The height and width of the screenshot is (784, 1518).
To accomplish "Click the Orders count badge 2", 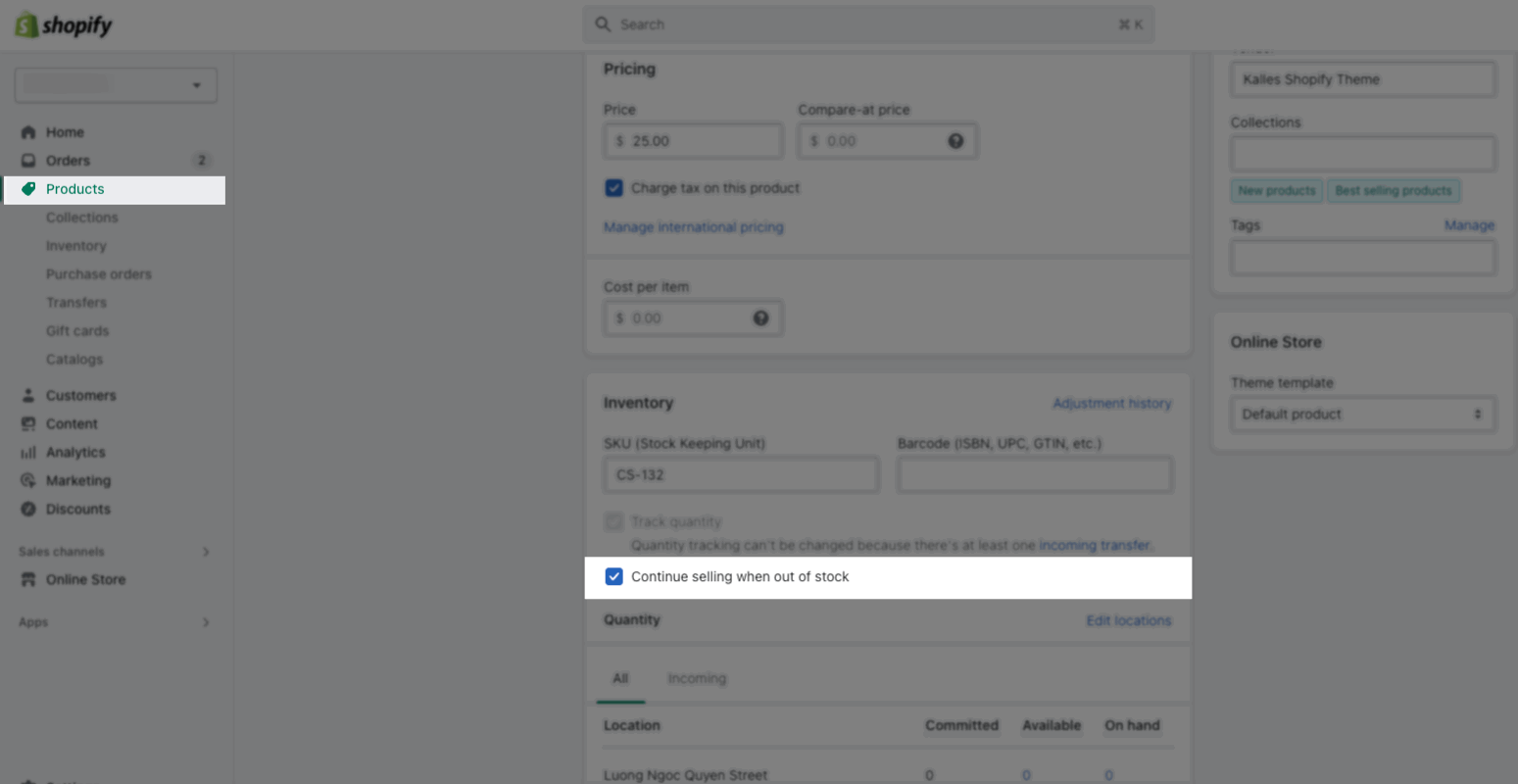I will (201, 161).
